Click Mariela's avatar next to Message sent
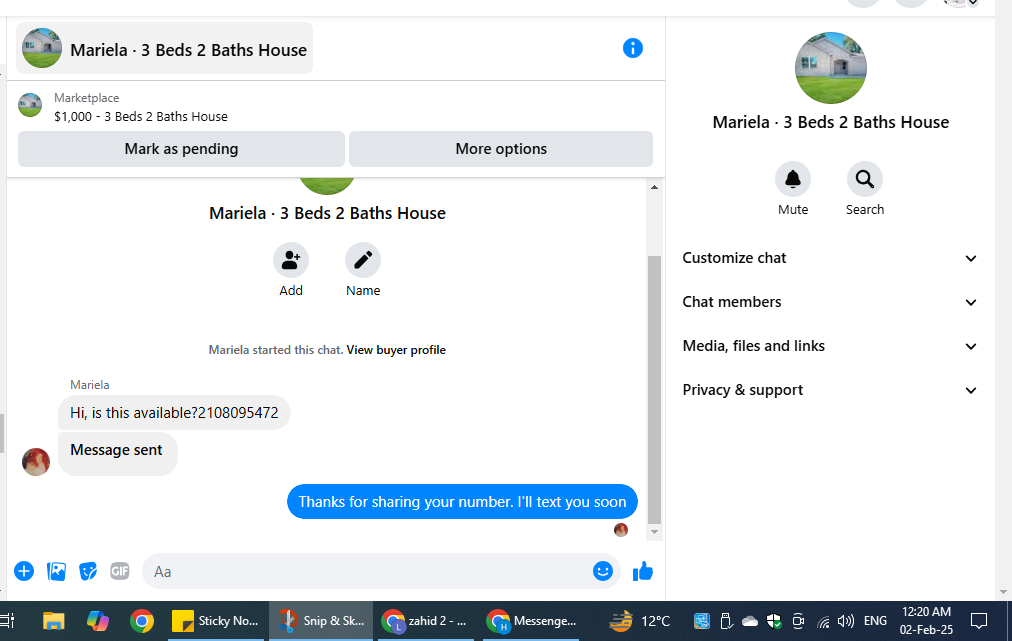The width and height of the screenshot is (1012, 641). pos(36,462)
